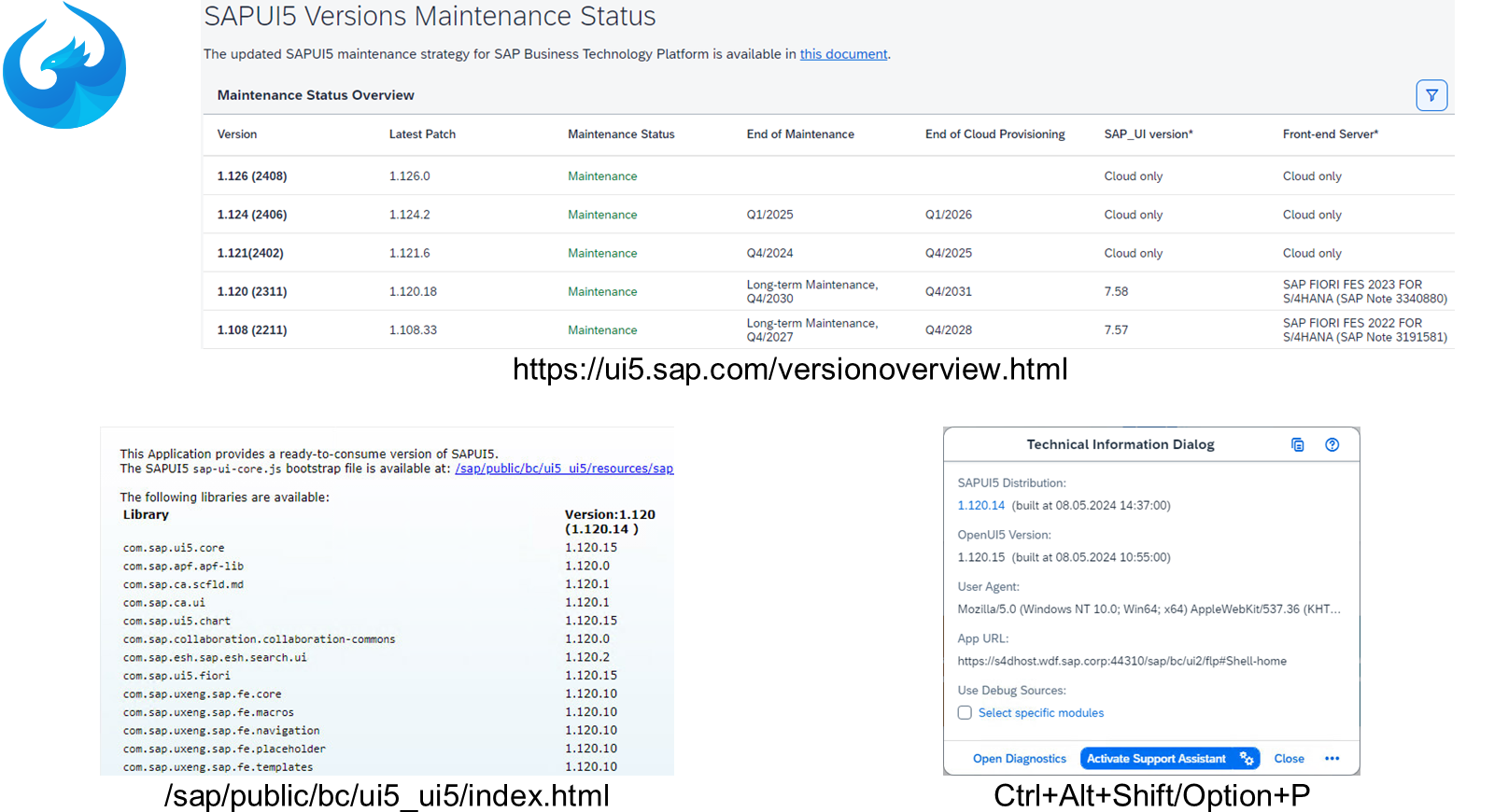Click library com.sap.collaboration.collaboration-commons

259,639
